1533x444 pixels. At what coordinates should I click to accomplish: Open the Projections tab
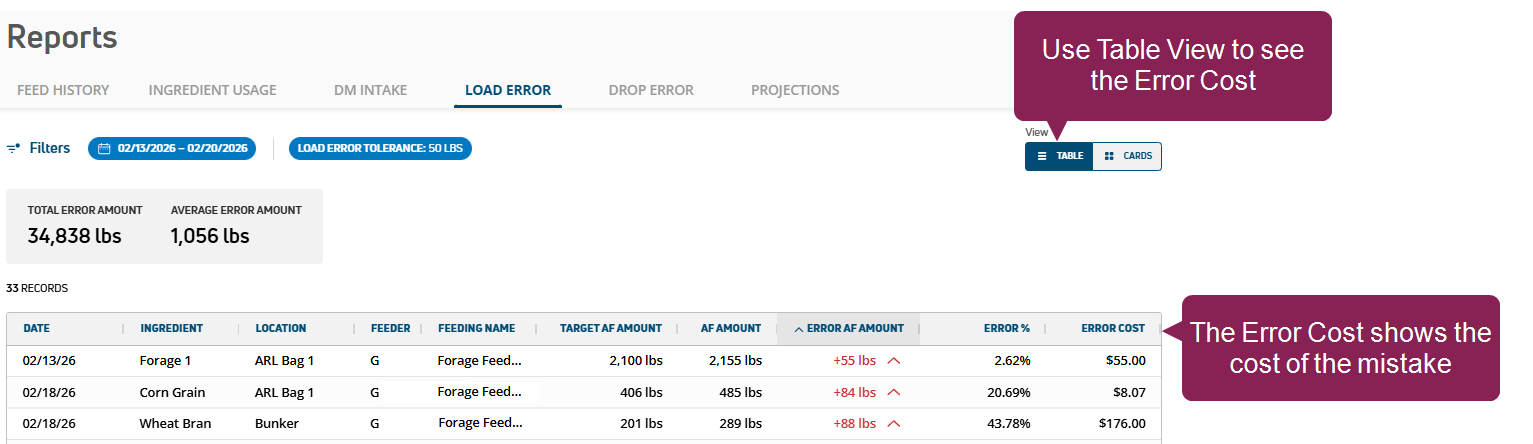795,90
